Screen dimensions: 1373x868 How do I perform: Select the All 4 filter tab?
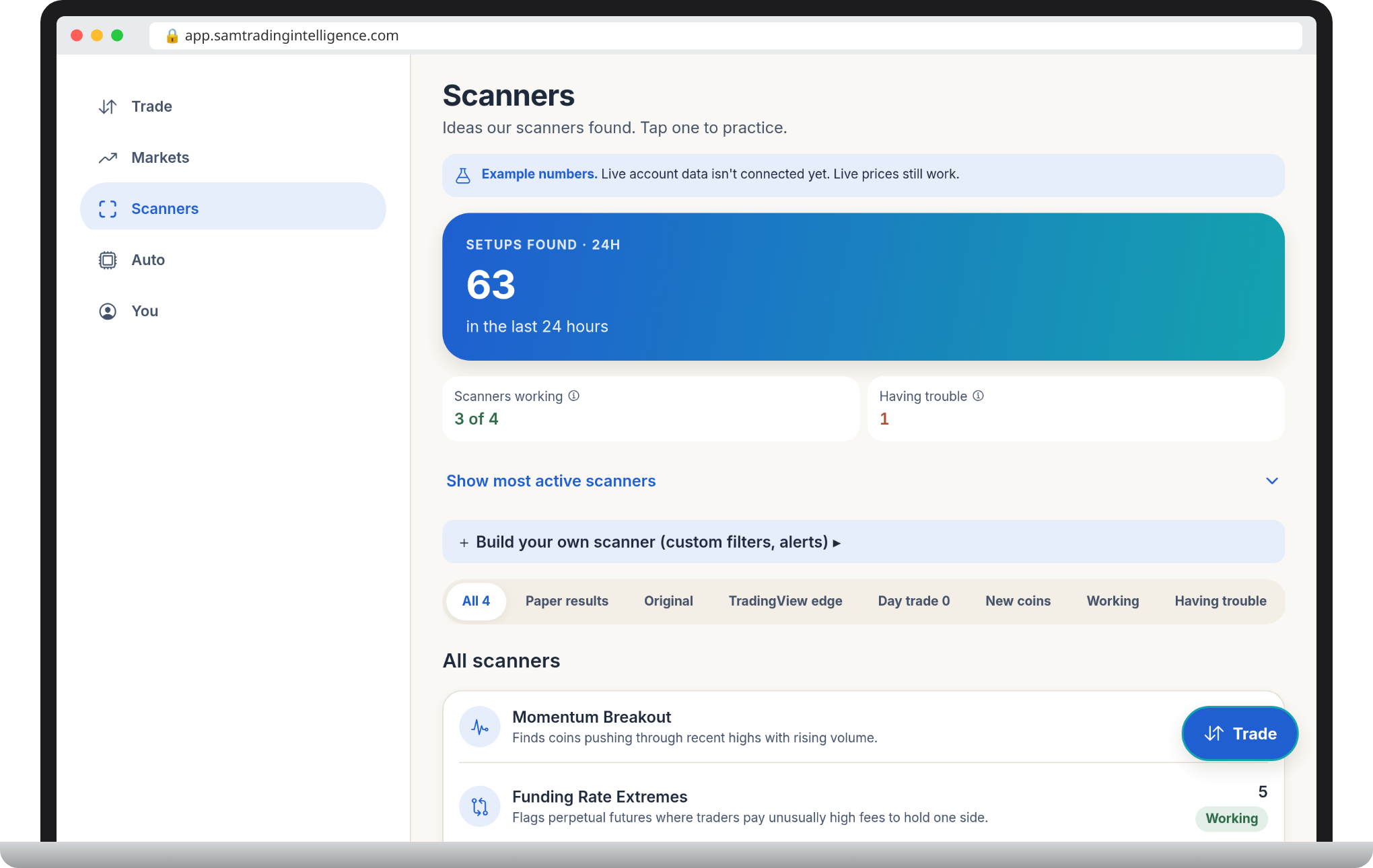click(x=476, y=601)
